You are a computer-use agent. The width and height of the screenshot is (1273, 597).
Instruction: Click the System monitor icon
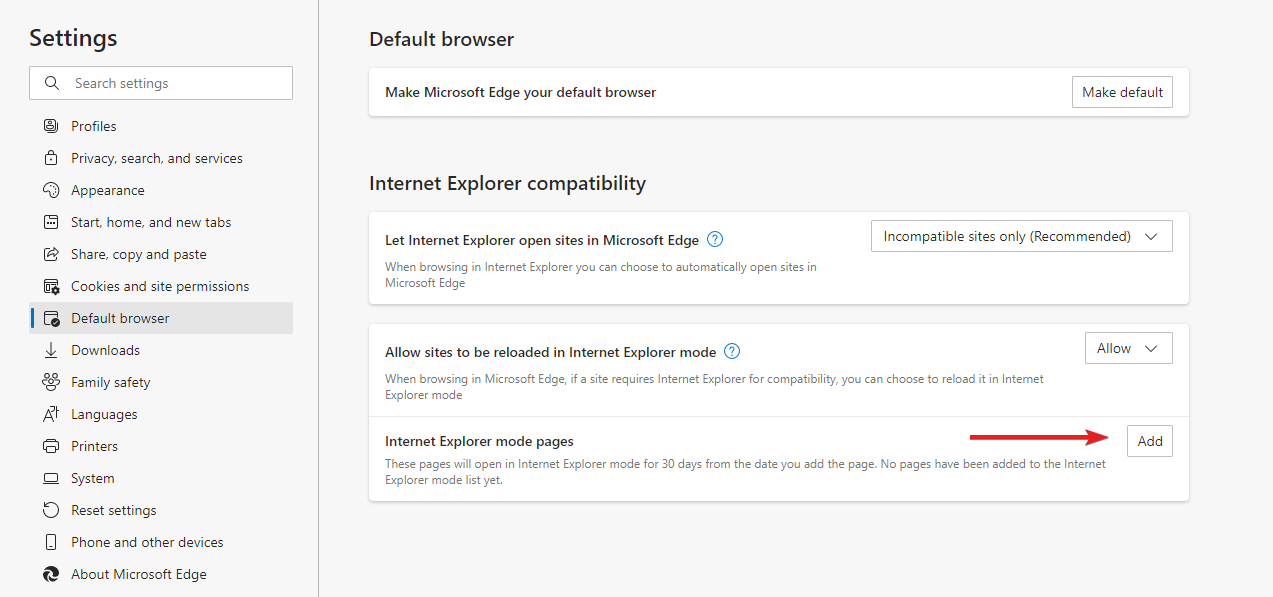click(51, 478)
